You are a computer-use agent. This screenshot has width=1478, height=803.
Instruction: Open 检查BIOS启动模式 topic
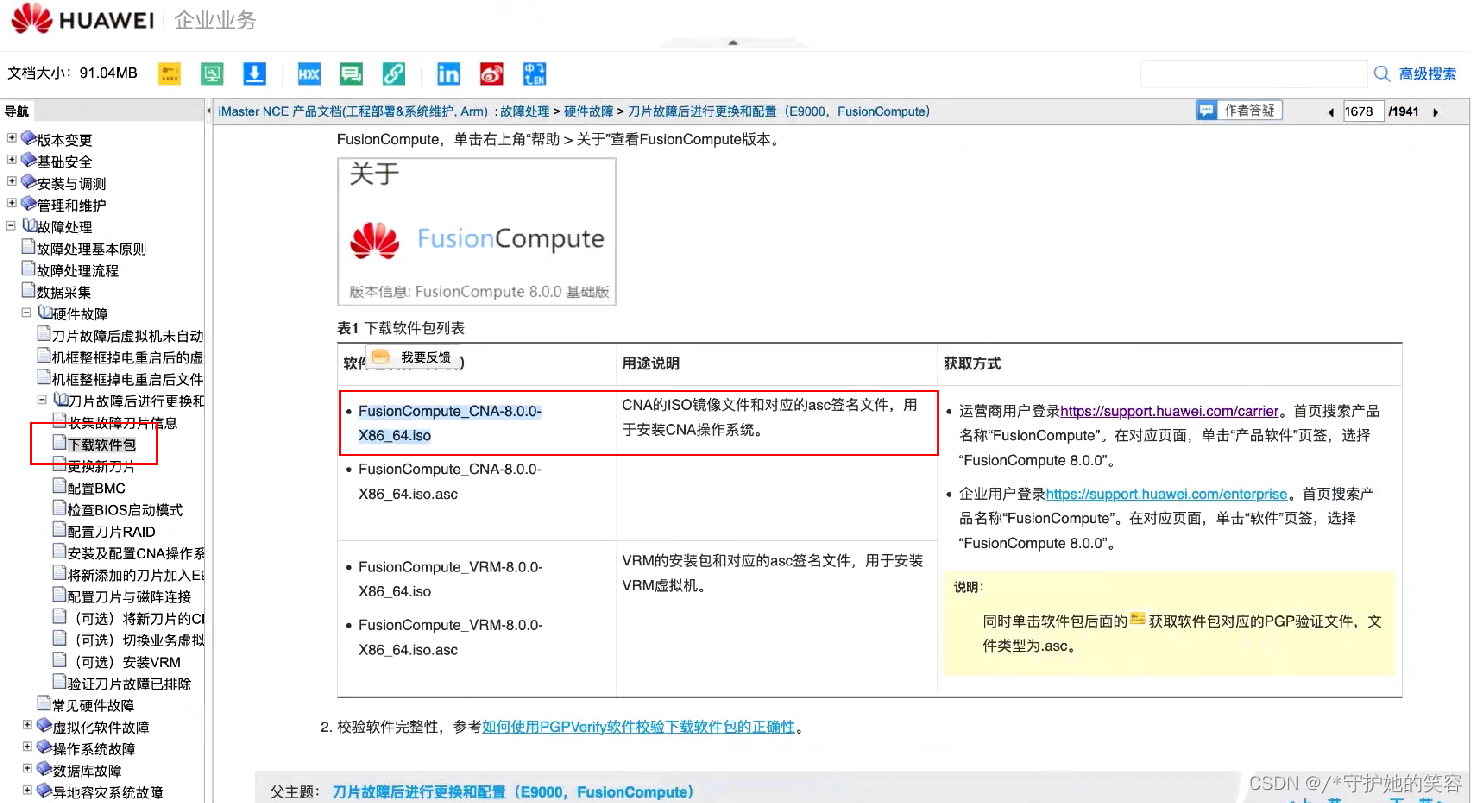pyautogui.click(x=125, y=510)
